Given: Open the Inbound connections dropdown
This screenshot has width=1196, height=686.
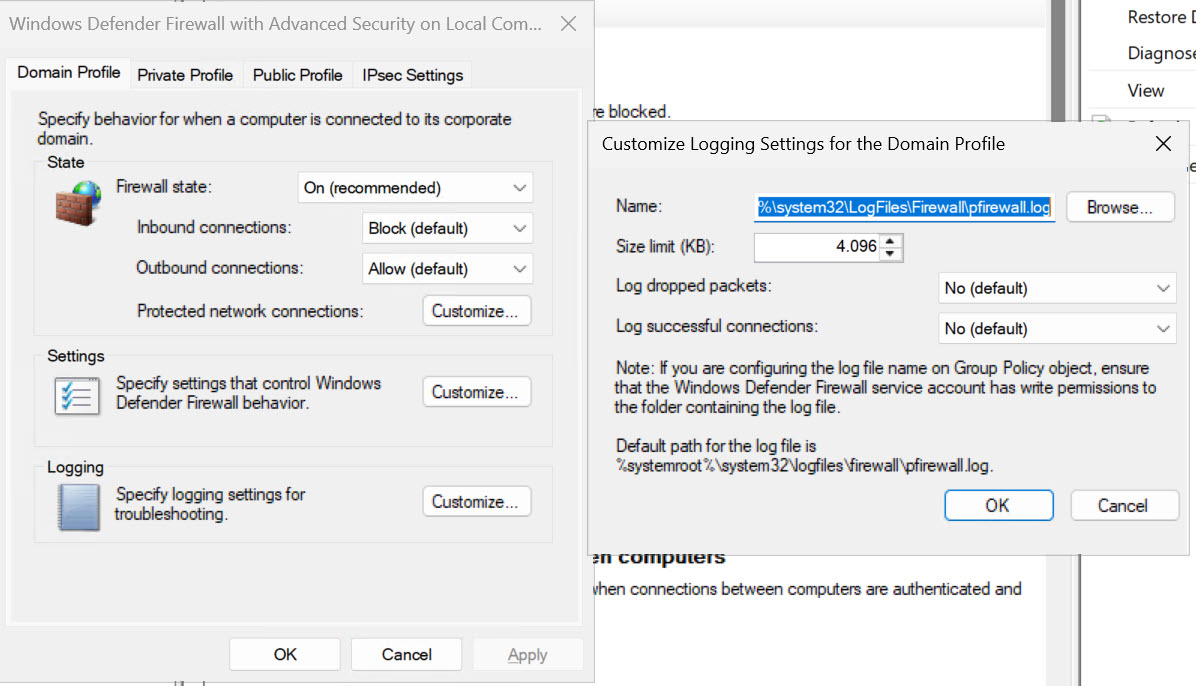Looking at the screenshot, I should click(447, 228).
